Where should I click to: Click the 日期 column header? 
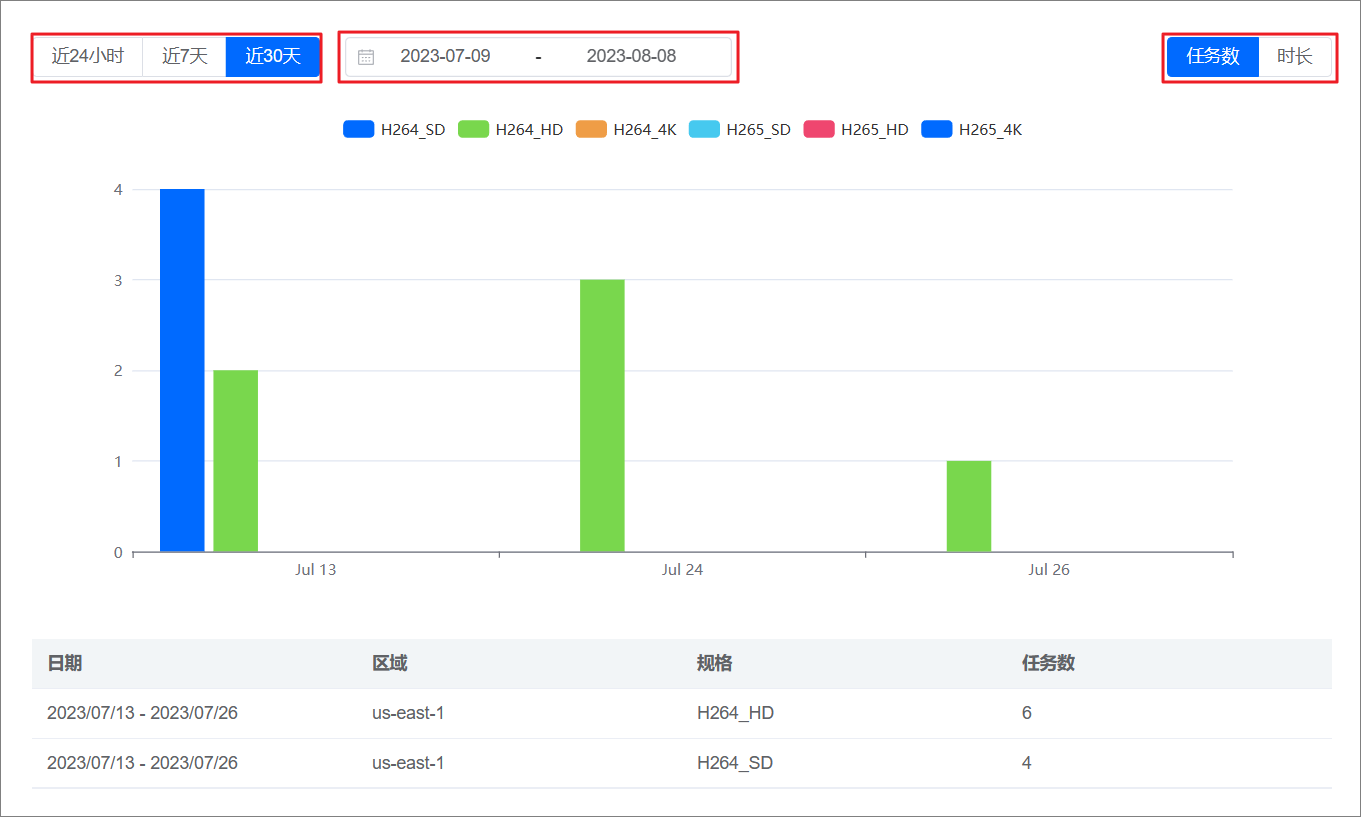[65, 663]
